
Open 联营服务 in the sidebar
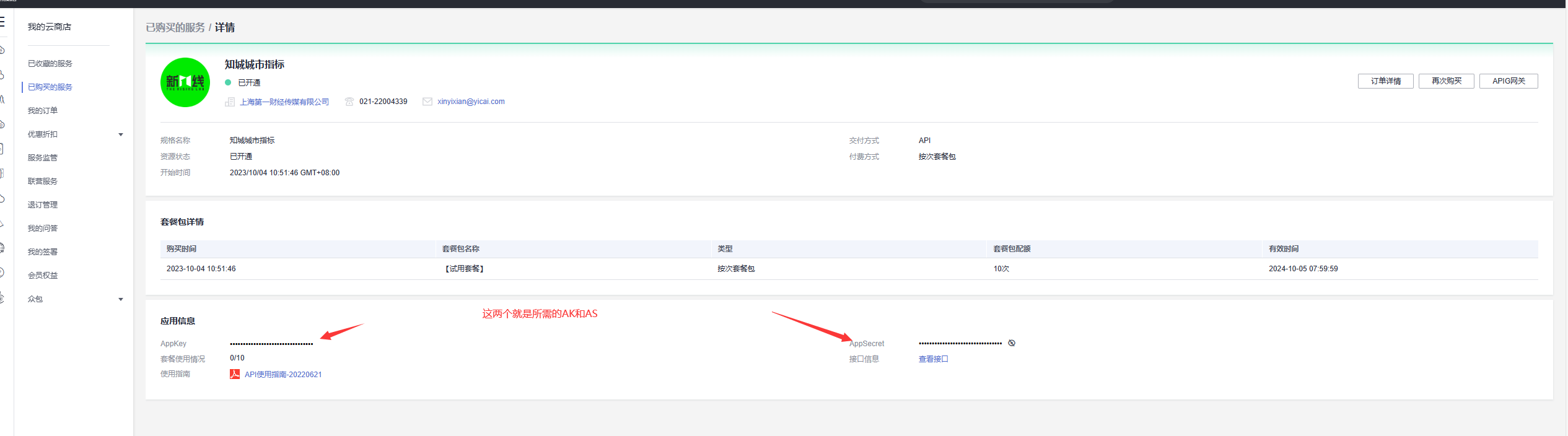(43, 181)
